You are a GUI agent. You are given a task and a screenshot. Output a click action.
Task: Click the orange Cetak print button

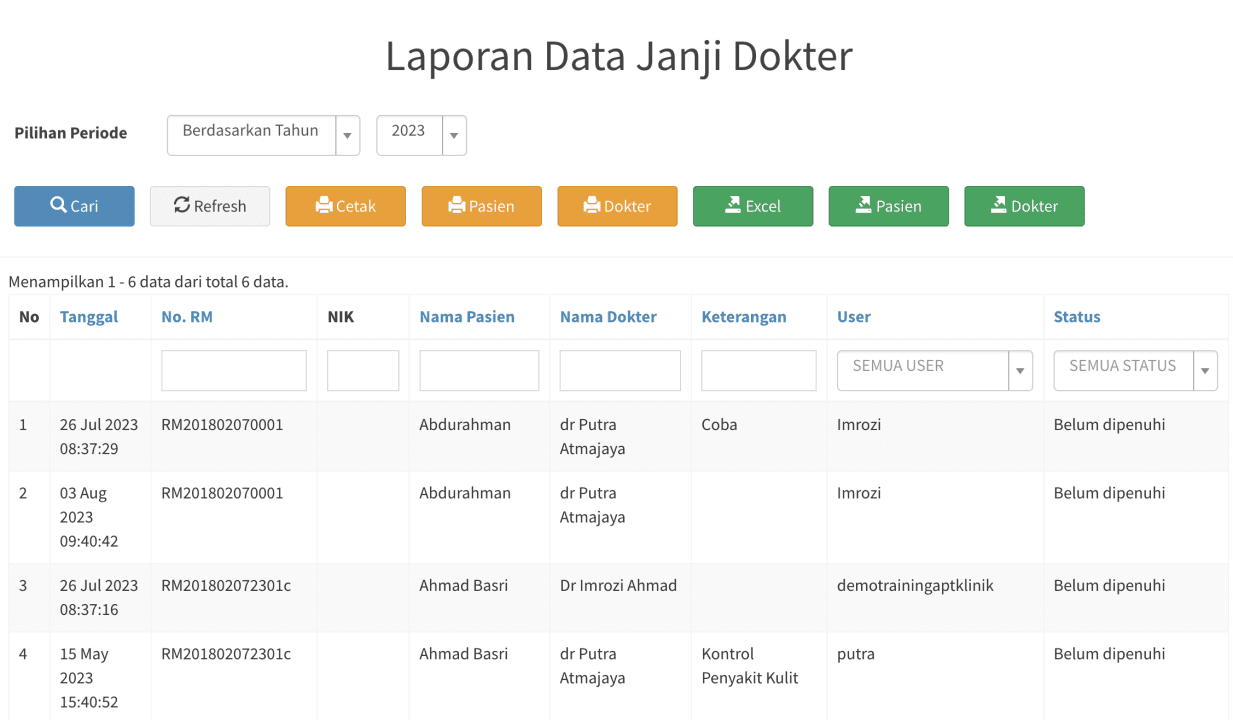(x=346, y=206)
